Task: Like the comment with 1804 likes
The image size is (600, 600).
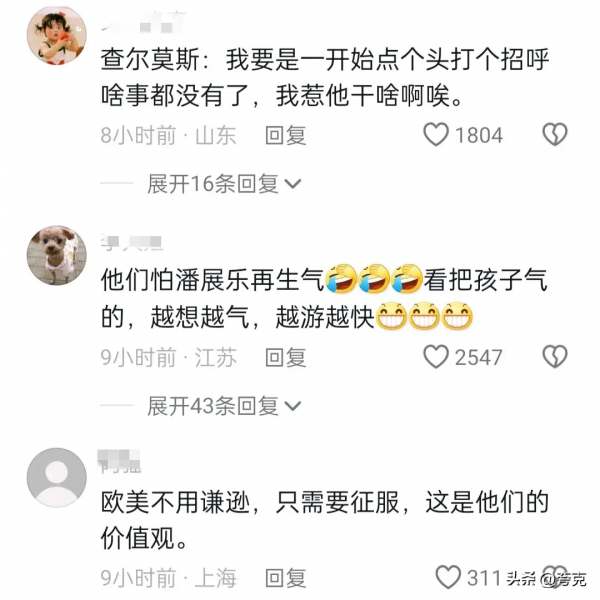Action: pyautogui.click(x=436, y=135)
